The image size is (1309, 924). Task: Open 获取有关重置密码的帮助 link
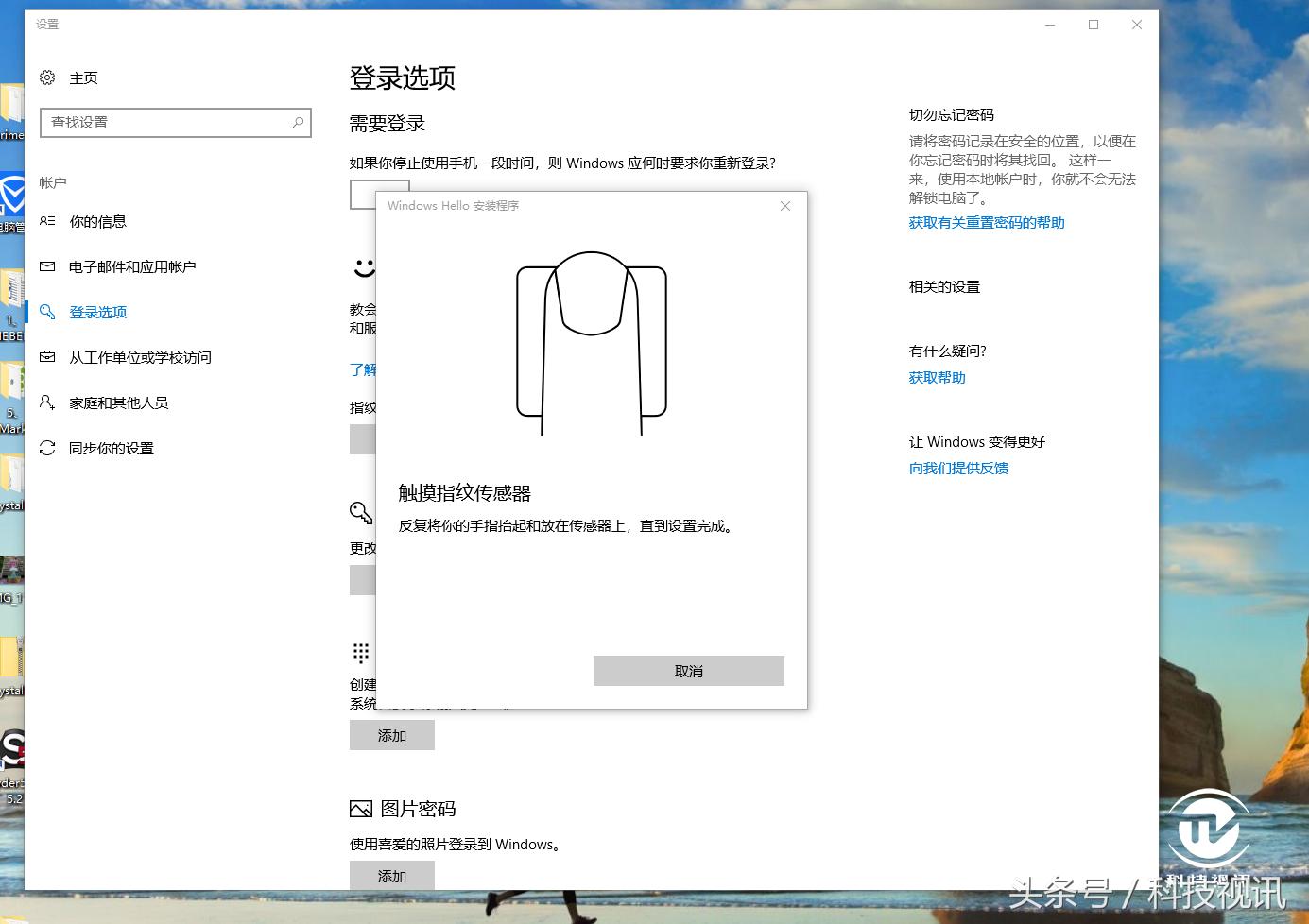pyautogui.click(x=986, y=222)
